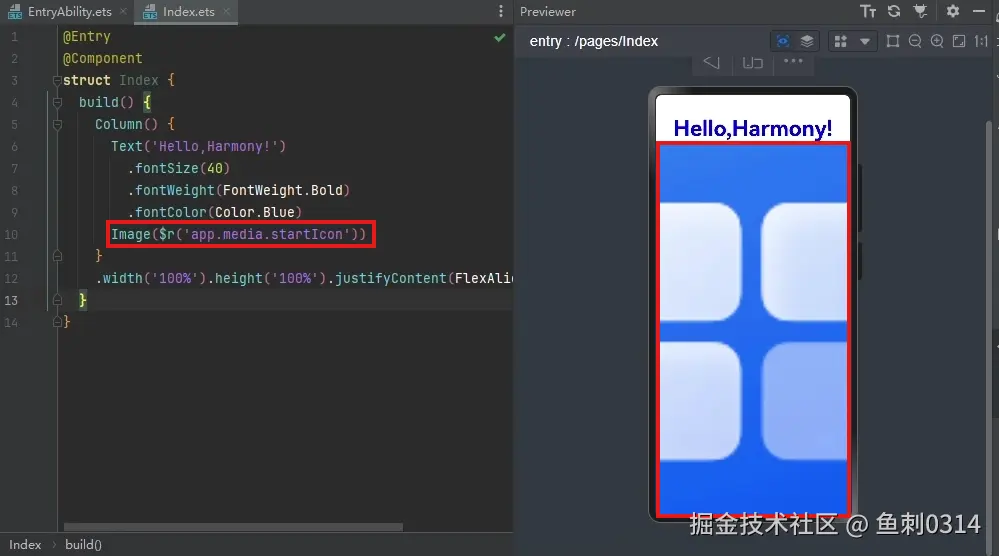This screenshot has width=999, height=556.
Task: Reset preview to 1:1 scale
Action: click(x=981, y=41)
